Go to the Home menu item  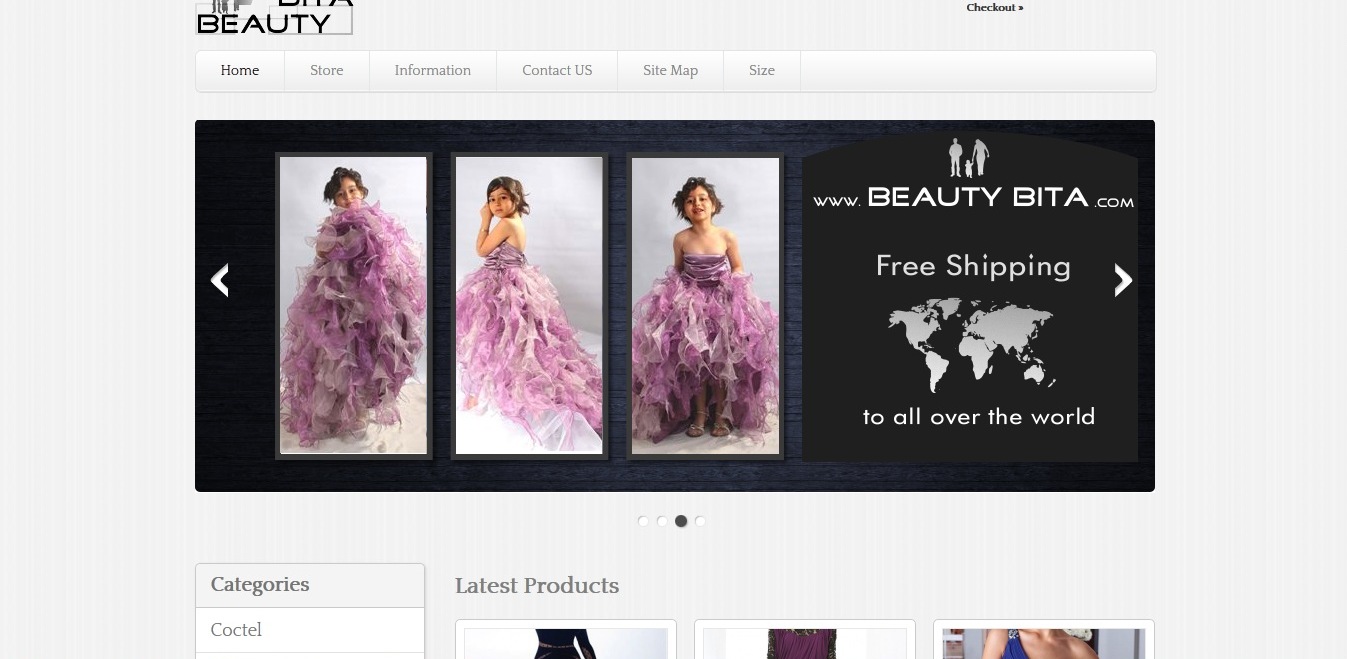click(x=240, y=71)
